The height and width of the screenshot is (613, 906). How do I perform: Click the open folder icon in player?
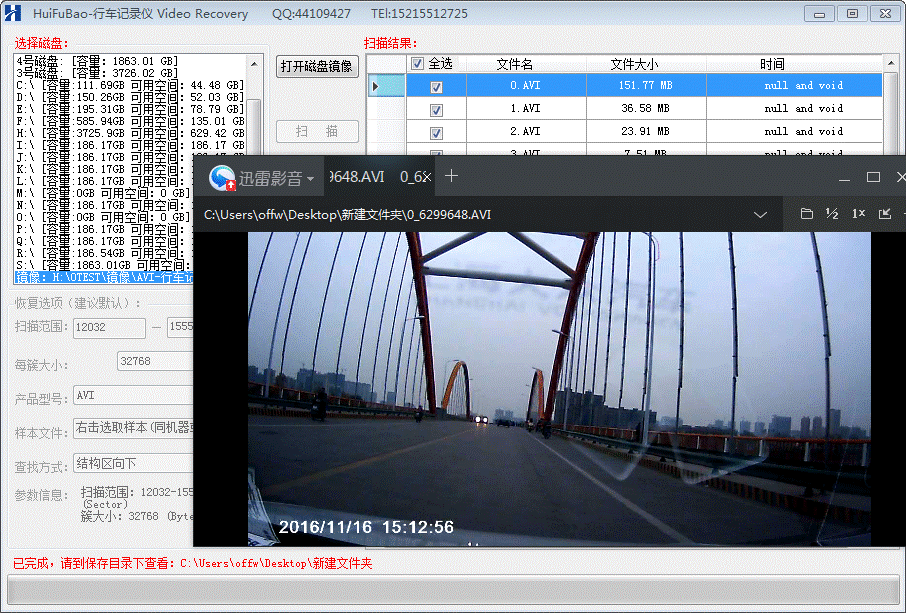(x=807, y=214)
